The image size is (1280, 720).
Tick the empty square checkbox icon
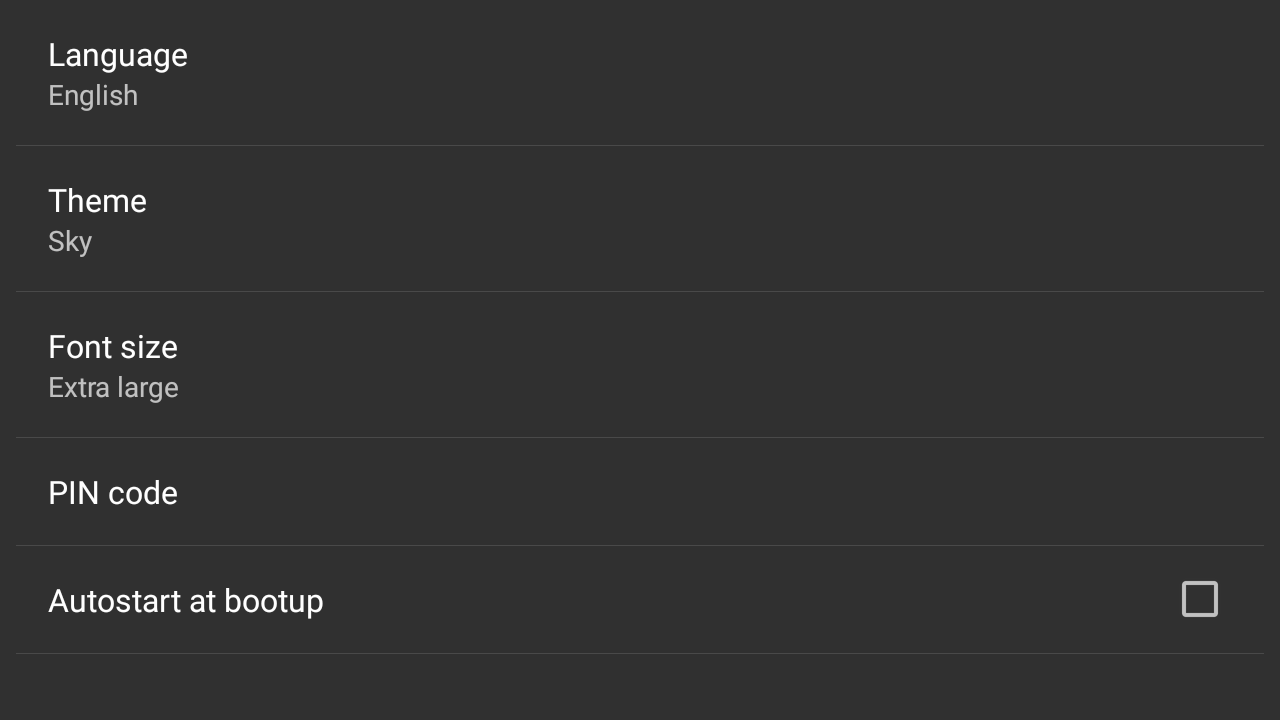[x=1199, y=599]
